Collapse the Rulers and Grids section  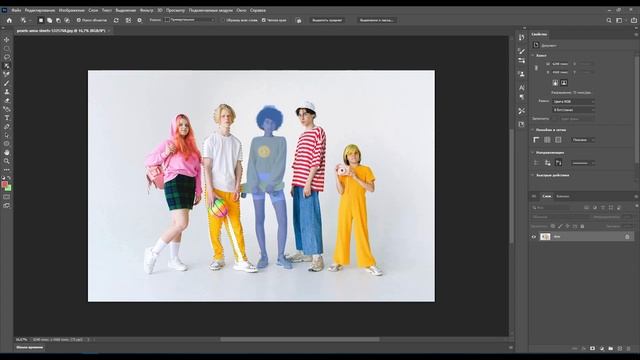point(533,130)
